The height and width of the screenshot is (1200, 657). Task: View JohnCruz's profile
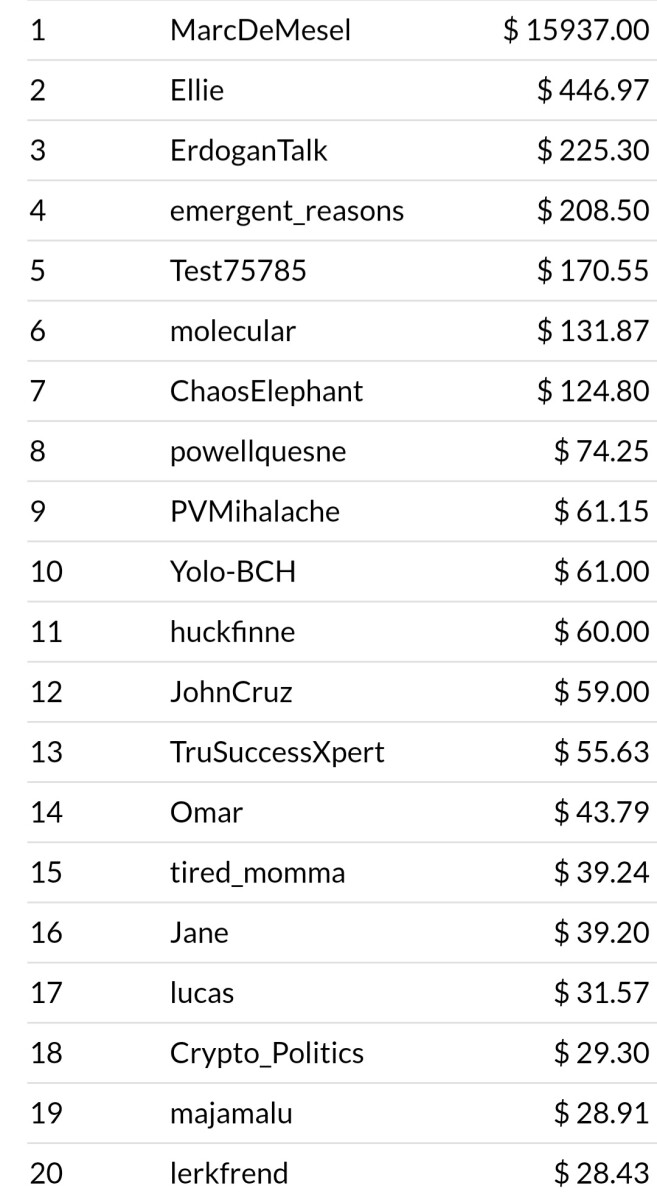point(231,692)
